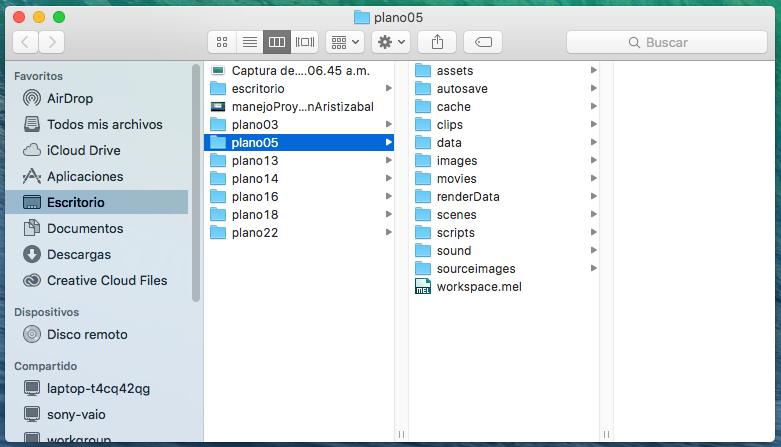Open Descargas in the sidebar
Viewport: 781px width, 447px height.
tap(97, 255)
